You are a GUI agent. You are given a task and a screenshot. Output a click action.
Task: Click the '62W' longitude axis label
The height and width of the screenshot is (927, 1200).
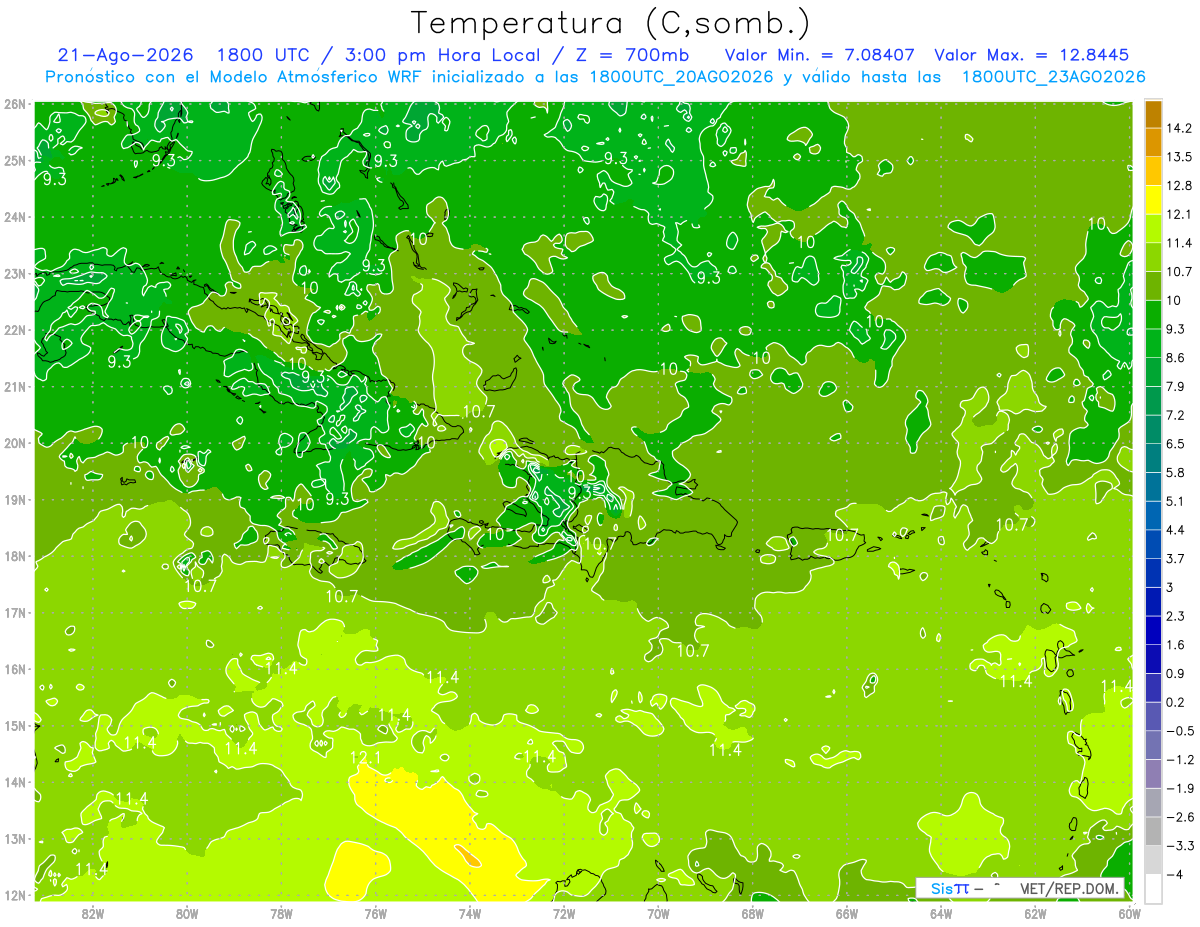pyautogui.click(x=1035, y=913)
